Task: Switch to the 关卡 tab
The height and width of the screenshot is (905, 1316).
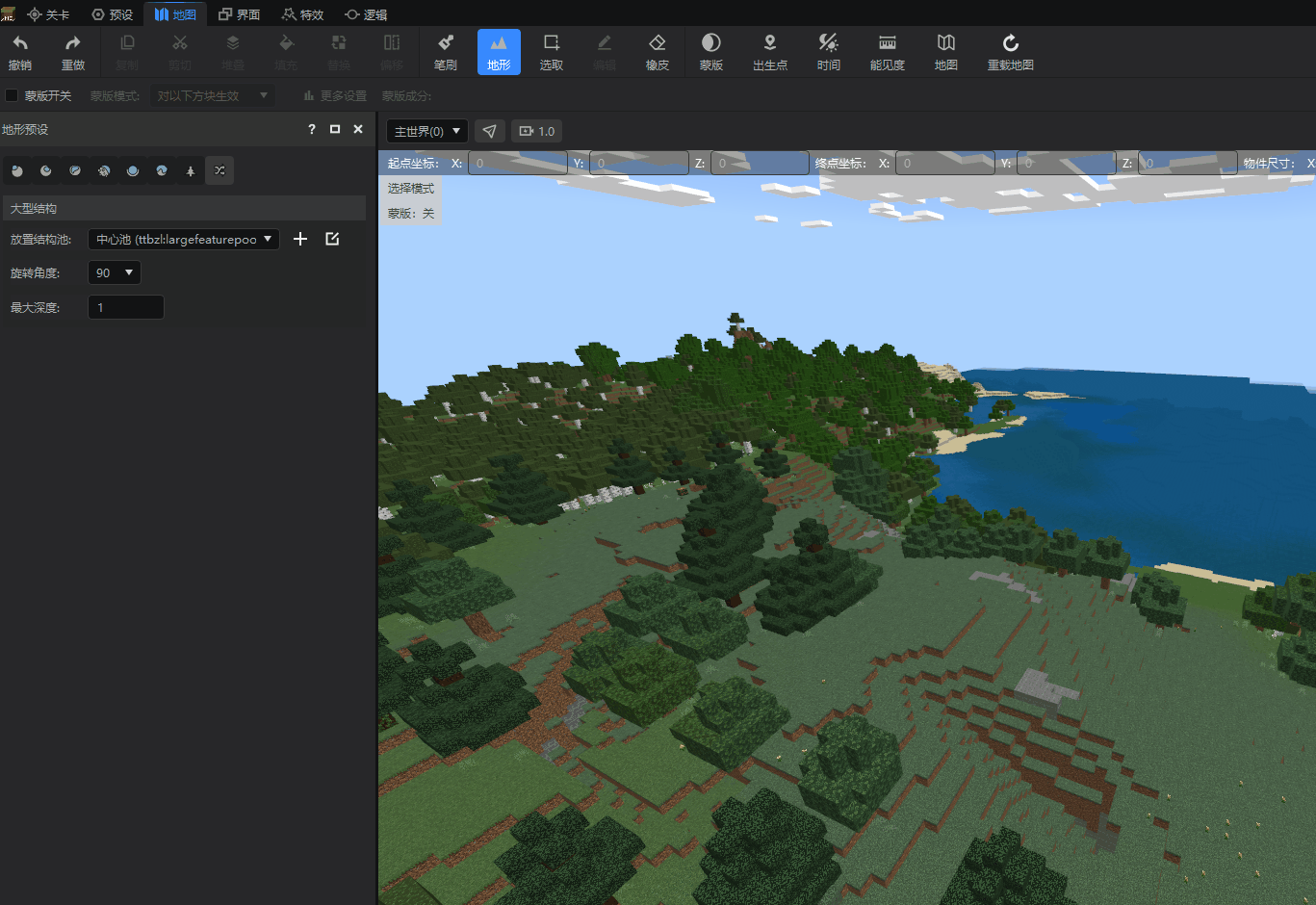Action: pyautogui.click(x=48, y=14)
